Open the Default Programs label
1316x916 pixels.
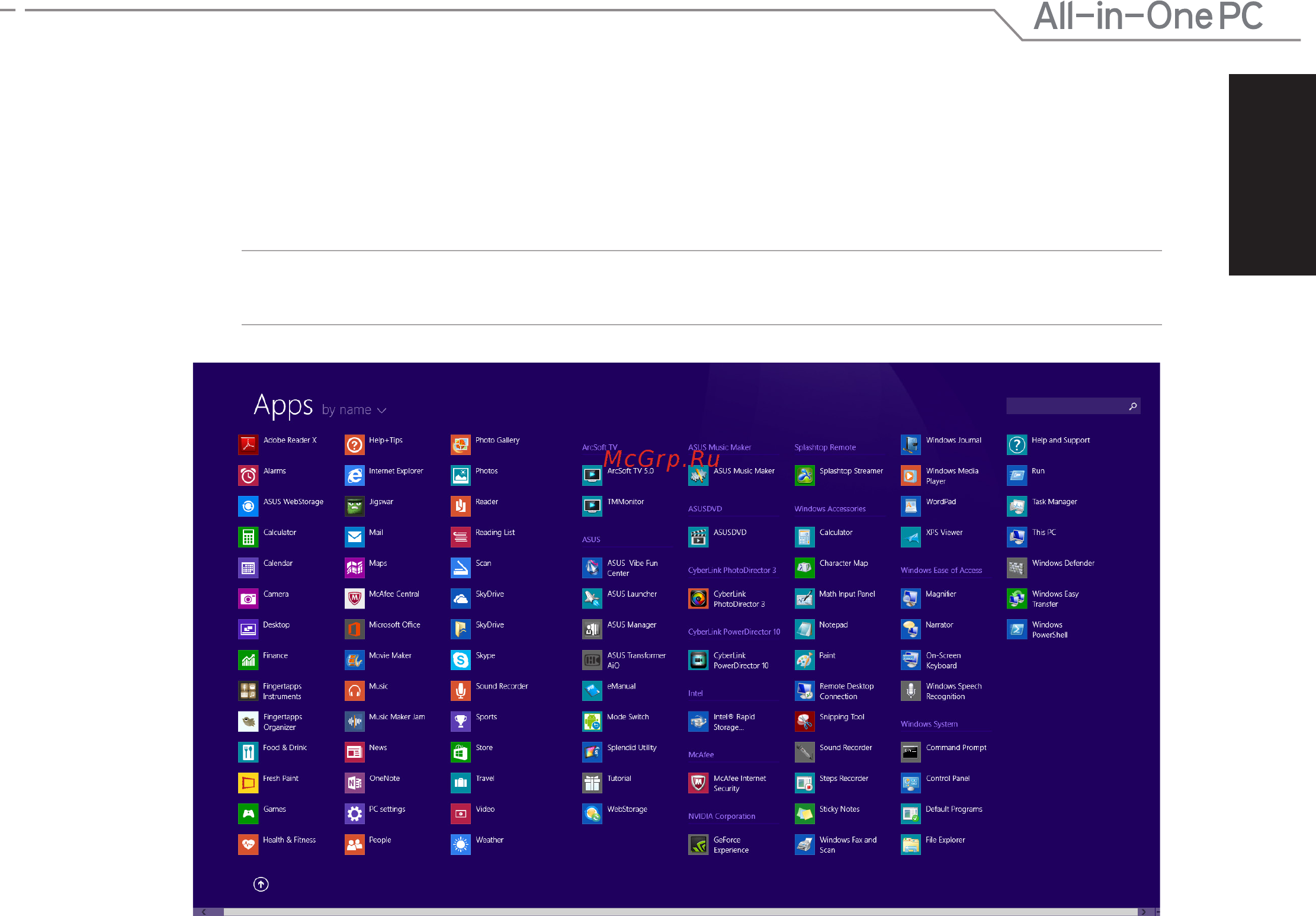click(x=954, y=809)
